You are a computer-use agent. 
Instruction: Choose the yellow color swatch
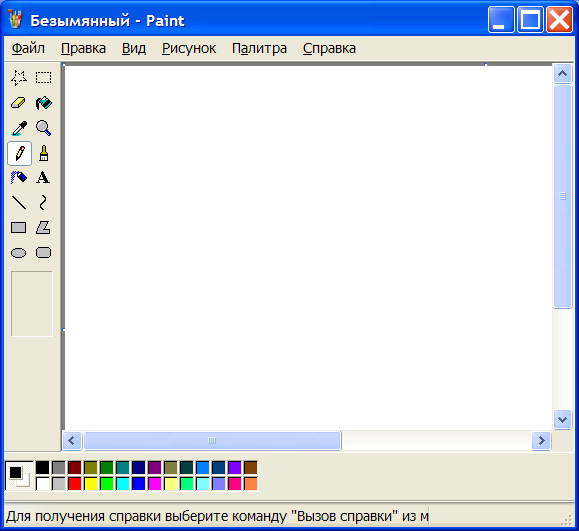(90, 484)
